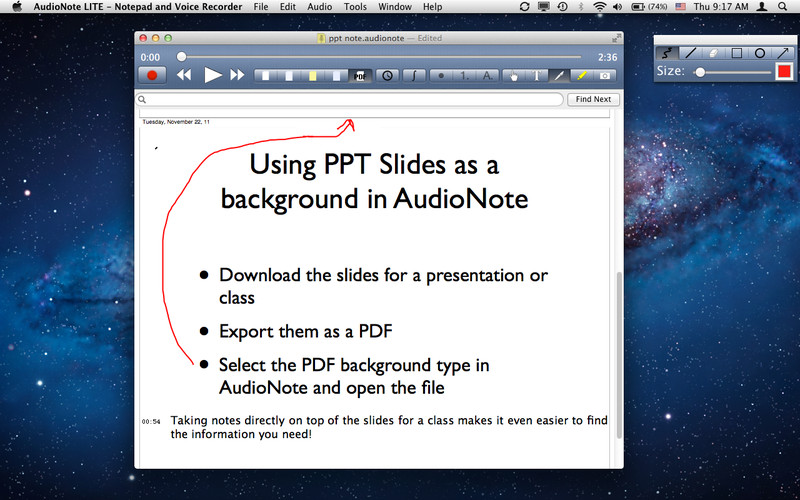Enter fullscreen with the window's corner arrows

(x=616, y=38)
